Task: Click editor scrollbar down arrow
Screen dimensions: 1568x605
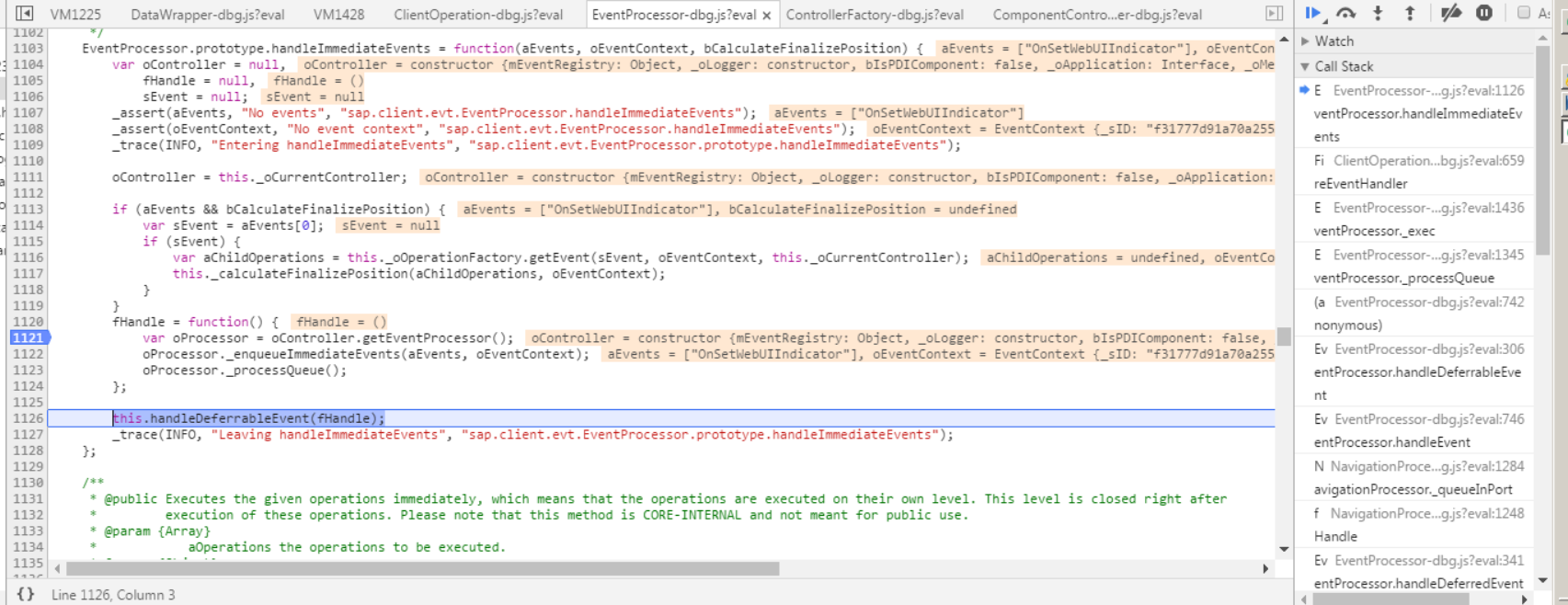Action: pyautogui.click(x=1284, y=549)
